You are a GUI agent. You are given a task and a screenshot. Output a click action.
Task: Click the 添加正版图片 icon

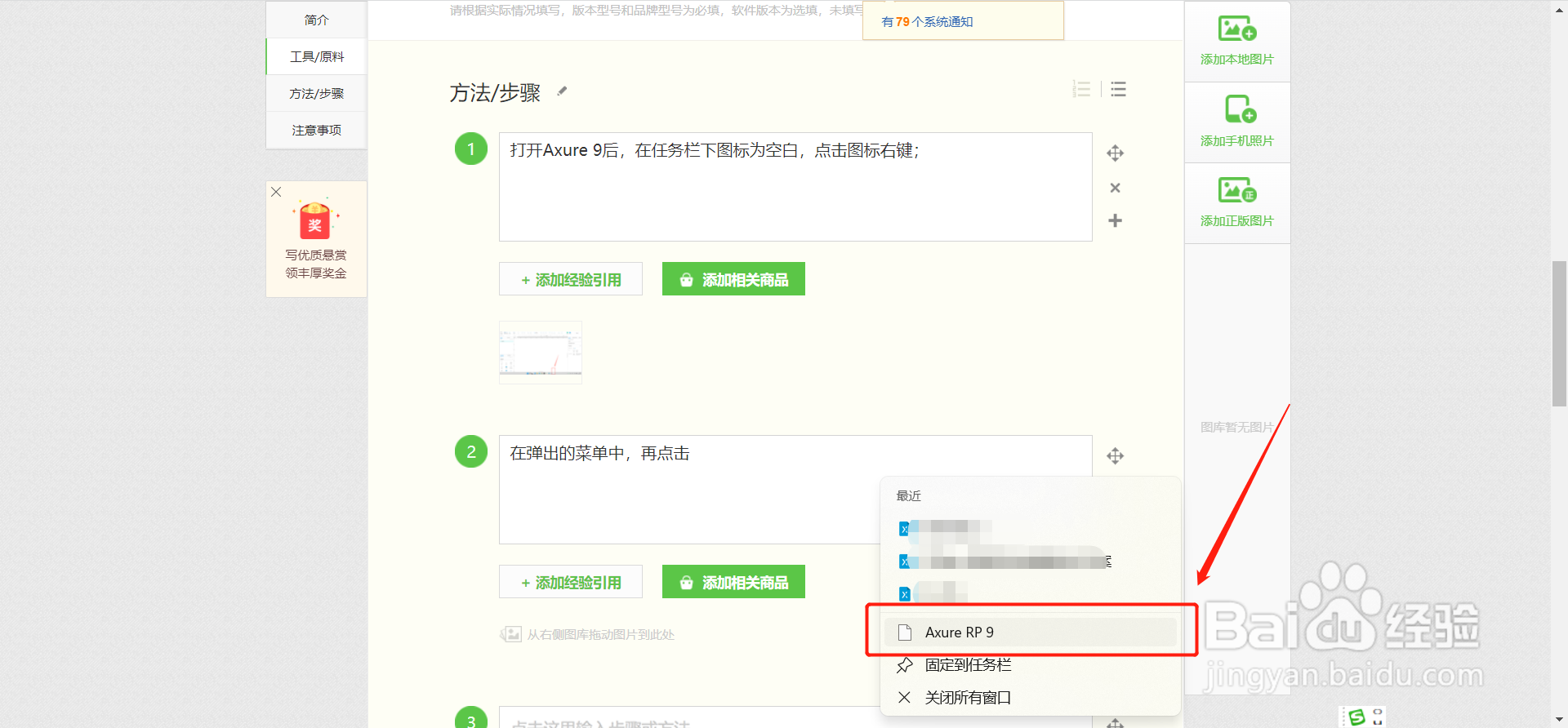(1237, 190)
